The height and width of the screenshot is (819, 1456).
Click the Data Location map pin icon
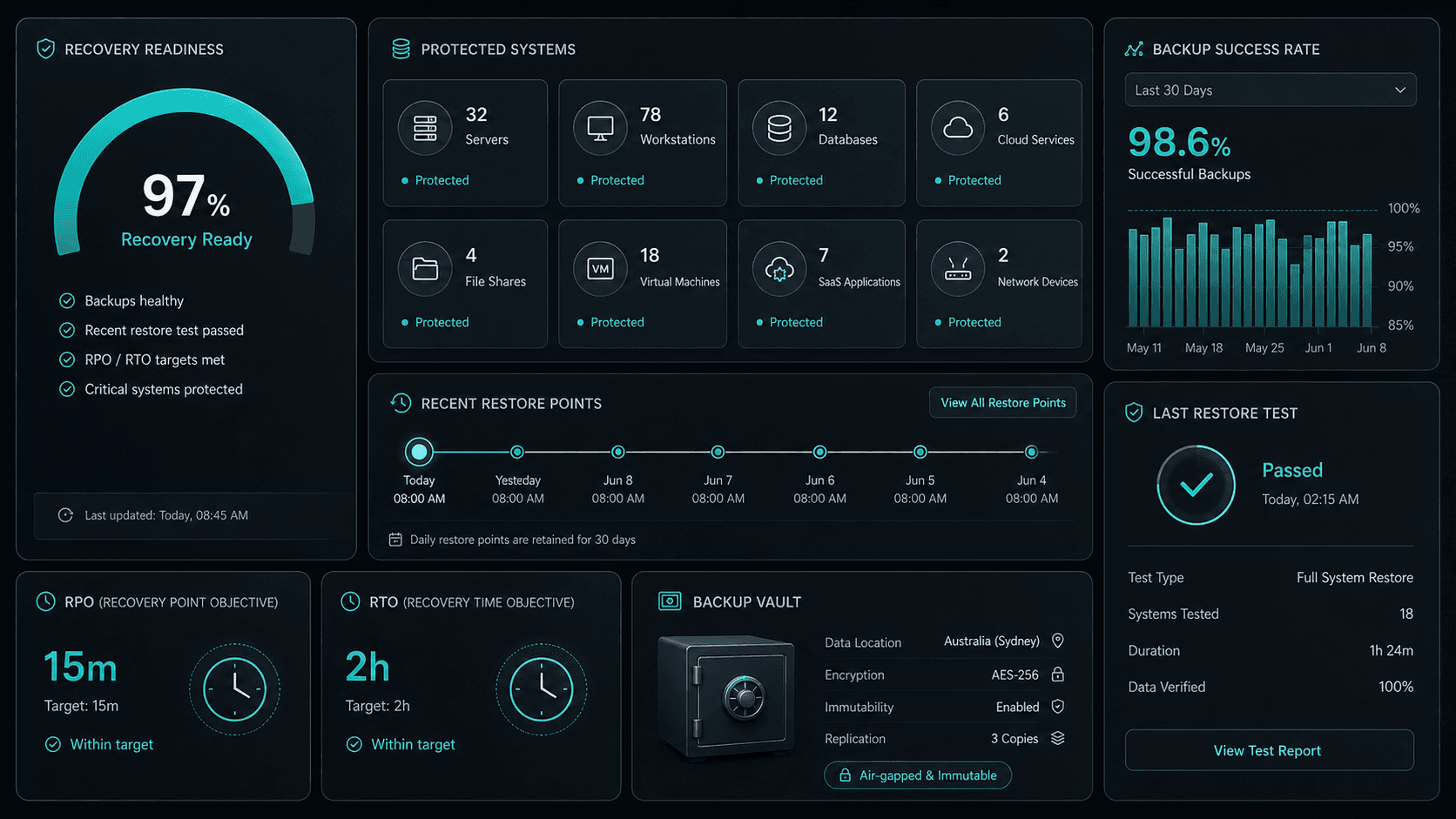[1058, 641]
